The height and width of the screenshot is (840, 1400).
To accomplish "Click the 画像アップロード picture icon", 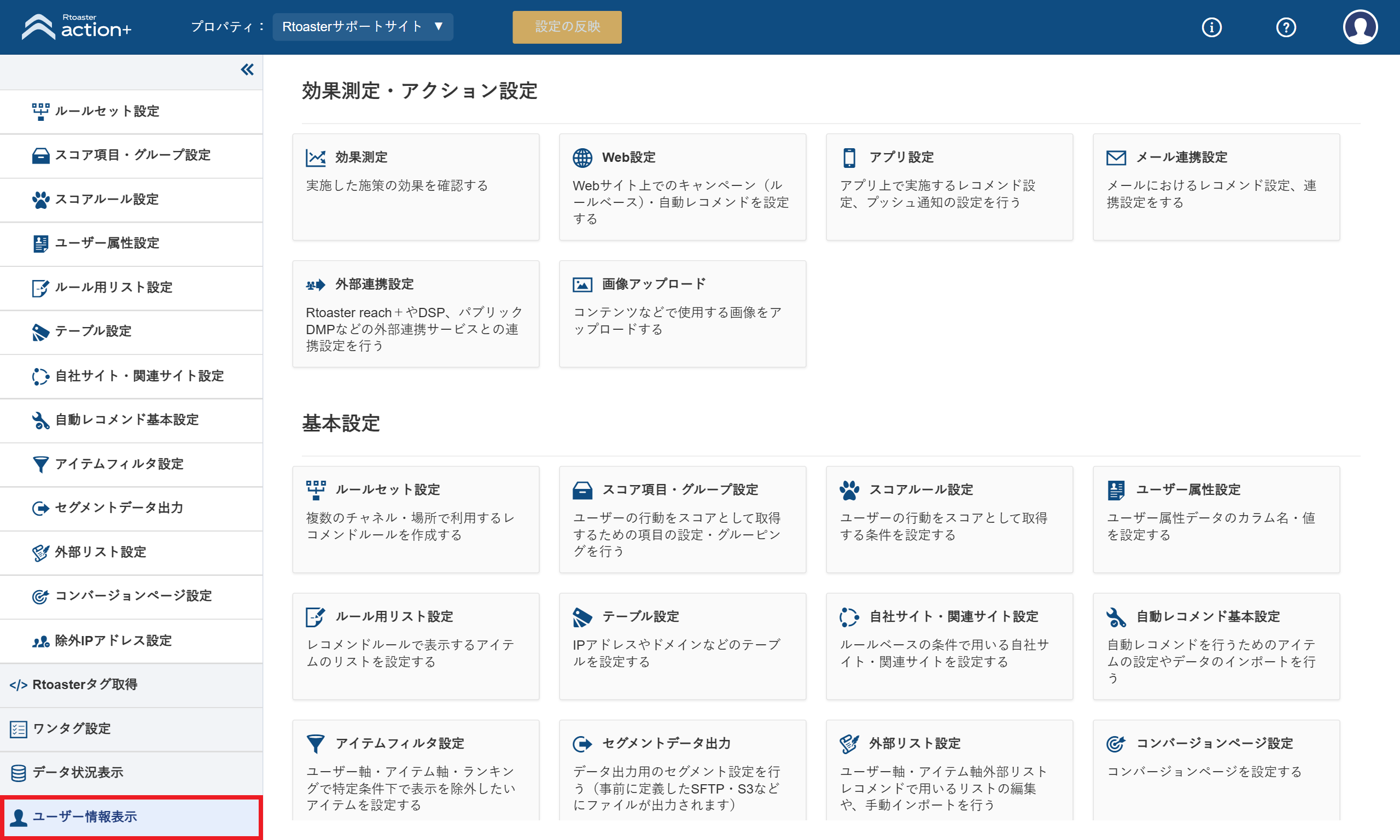I will 582,285.
